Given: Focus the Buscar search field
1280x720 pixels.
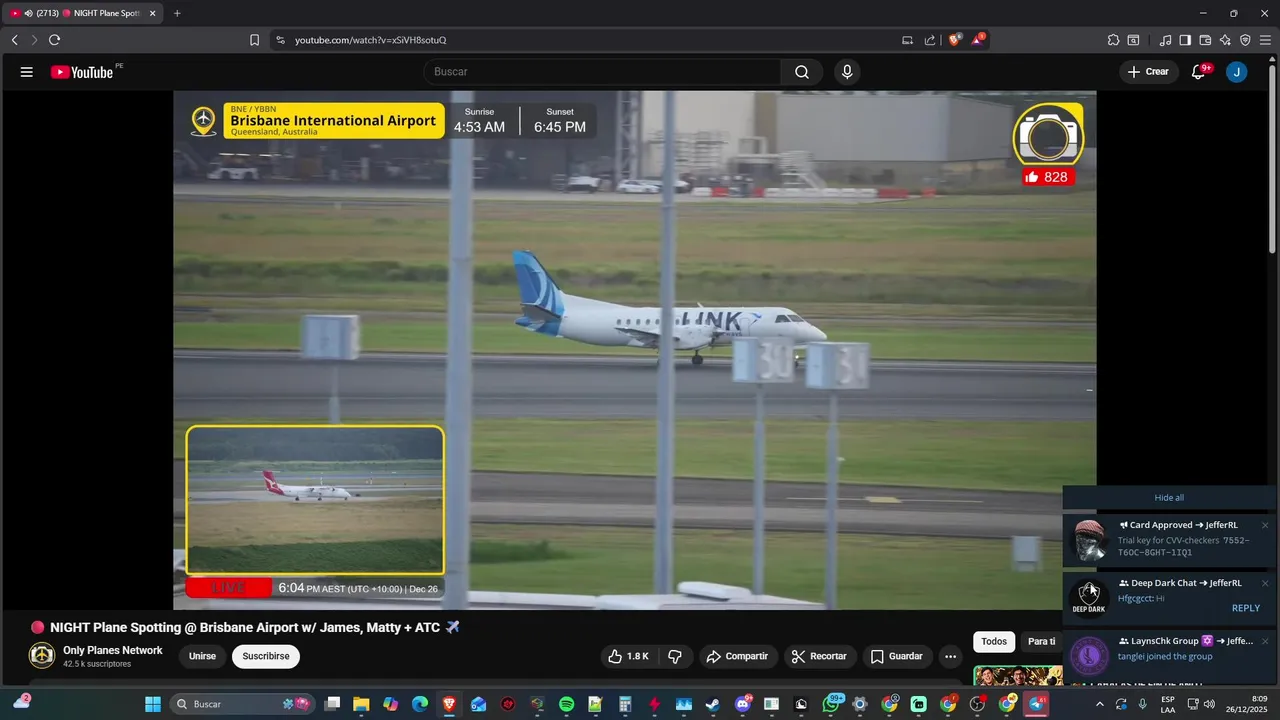Looking at the screenshot, I should point(603,72).
